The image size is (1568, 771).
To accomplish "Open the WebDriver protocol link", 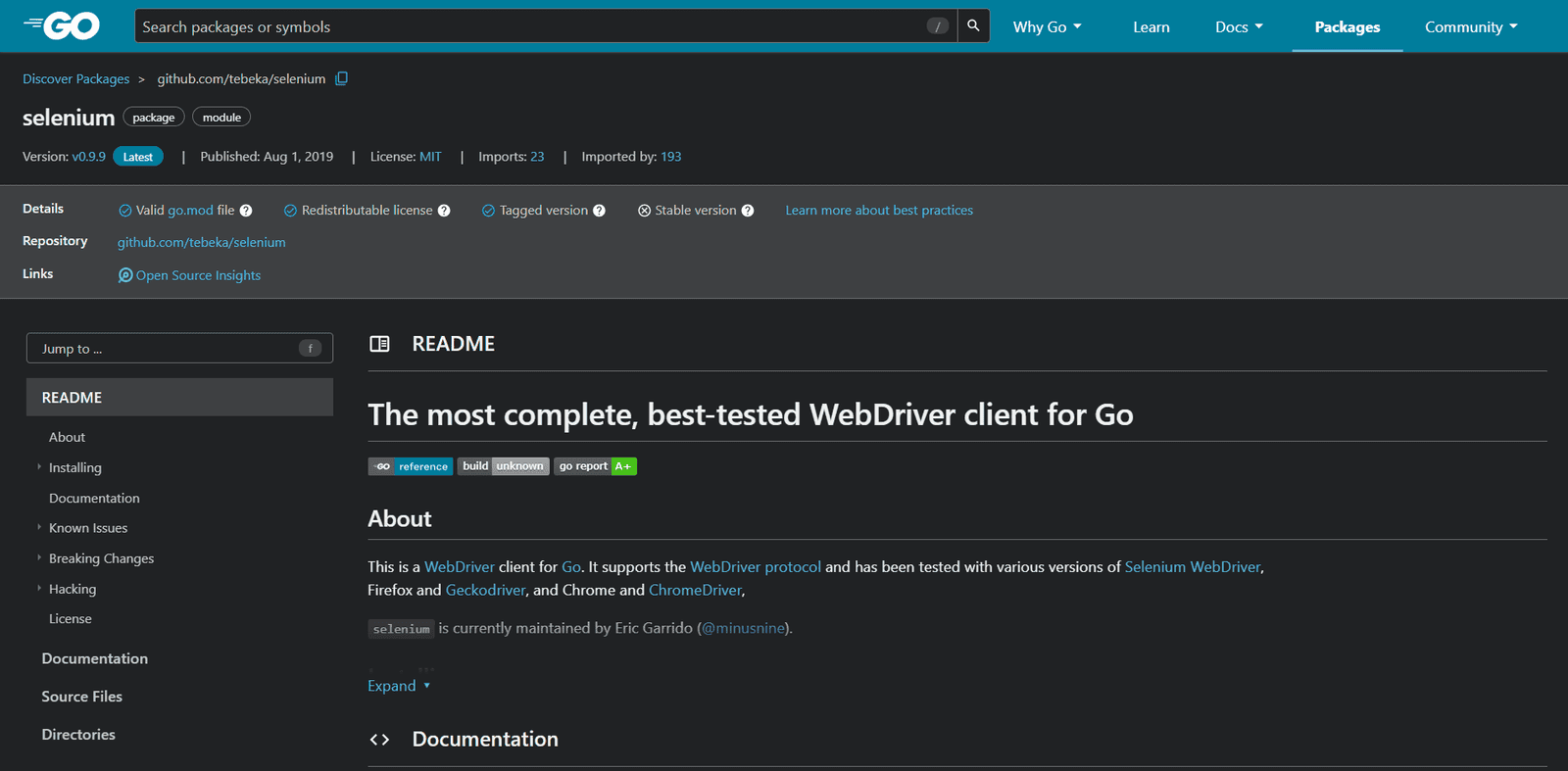I will (x=756, y=567).
